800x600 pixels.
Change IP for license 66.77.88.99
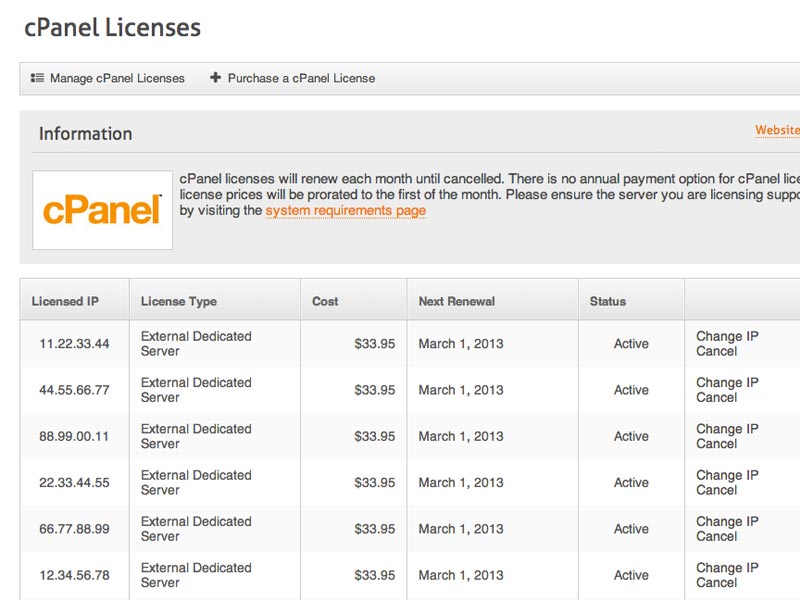pyautogui.click(x=727, y=522)
